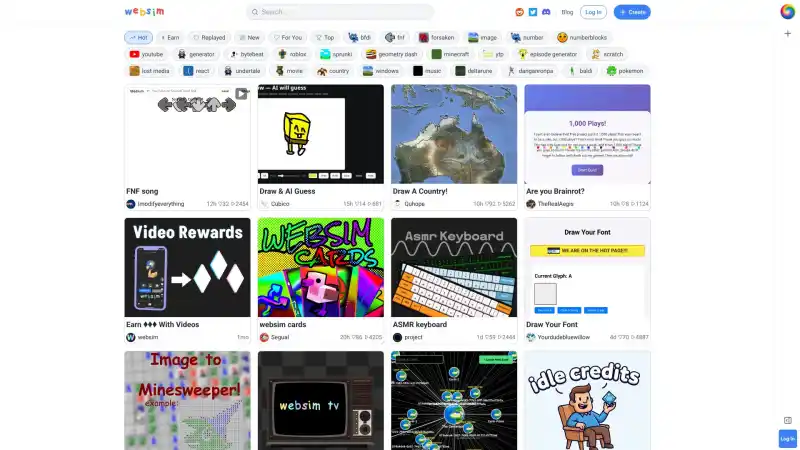The width and height of the screenshot is (800, 450).
Task: Filter by the deltarune tag
Action: [473, 71]
